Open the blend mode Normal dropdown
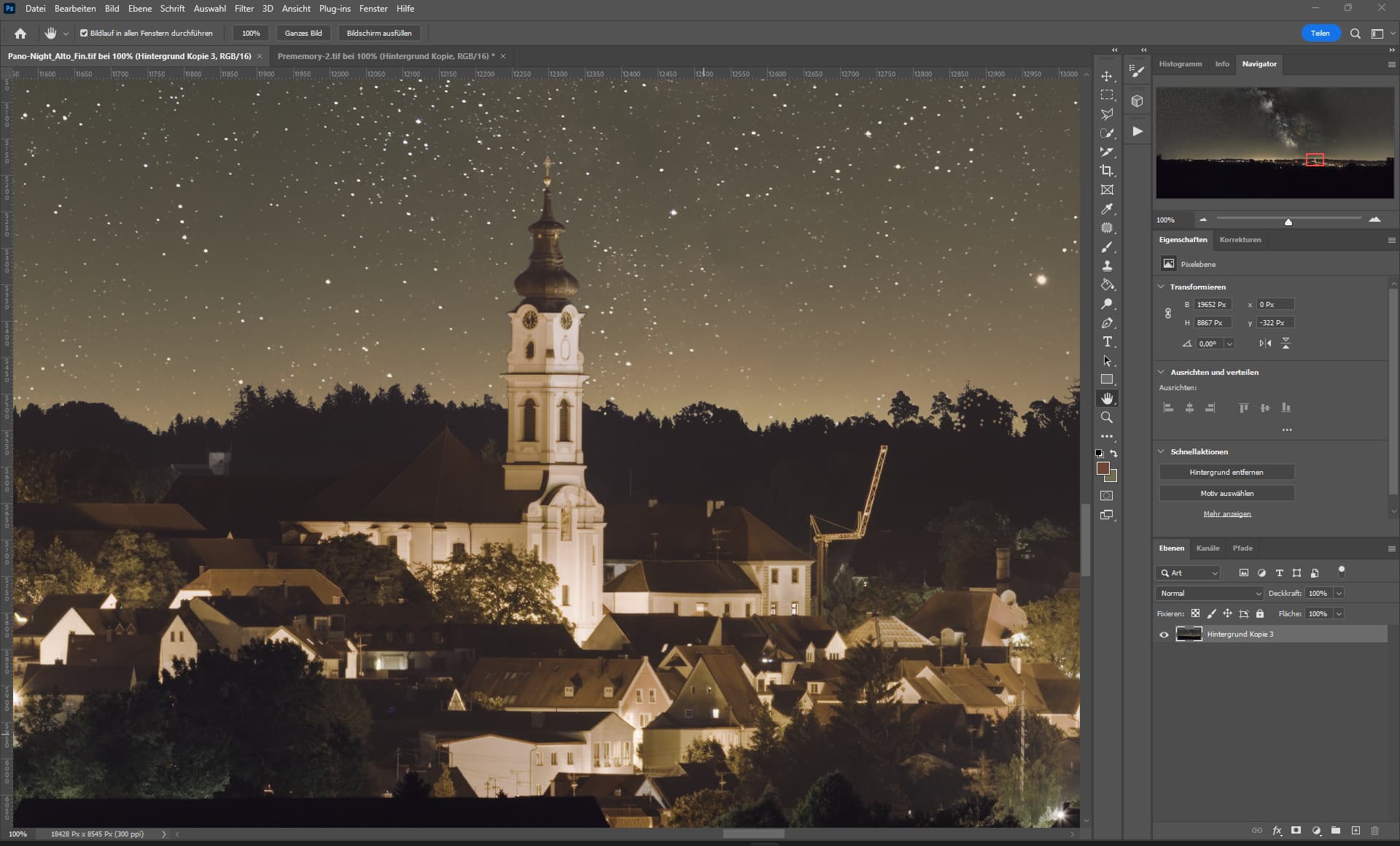Viewport: 1400px width, 846px height. (1209, 594)
